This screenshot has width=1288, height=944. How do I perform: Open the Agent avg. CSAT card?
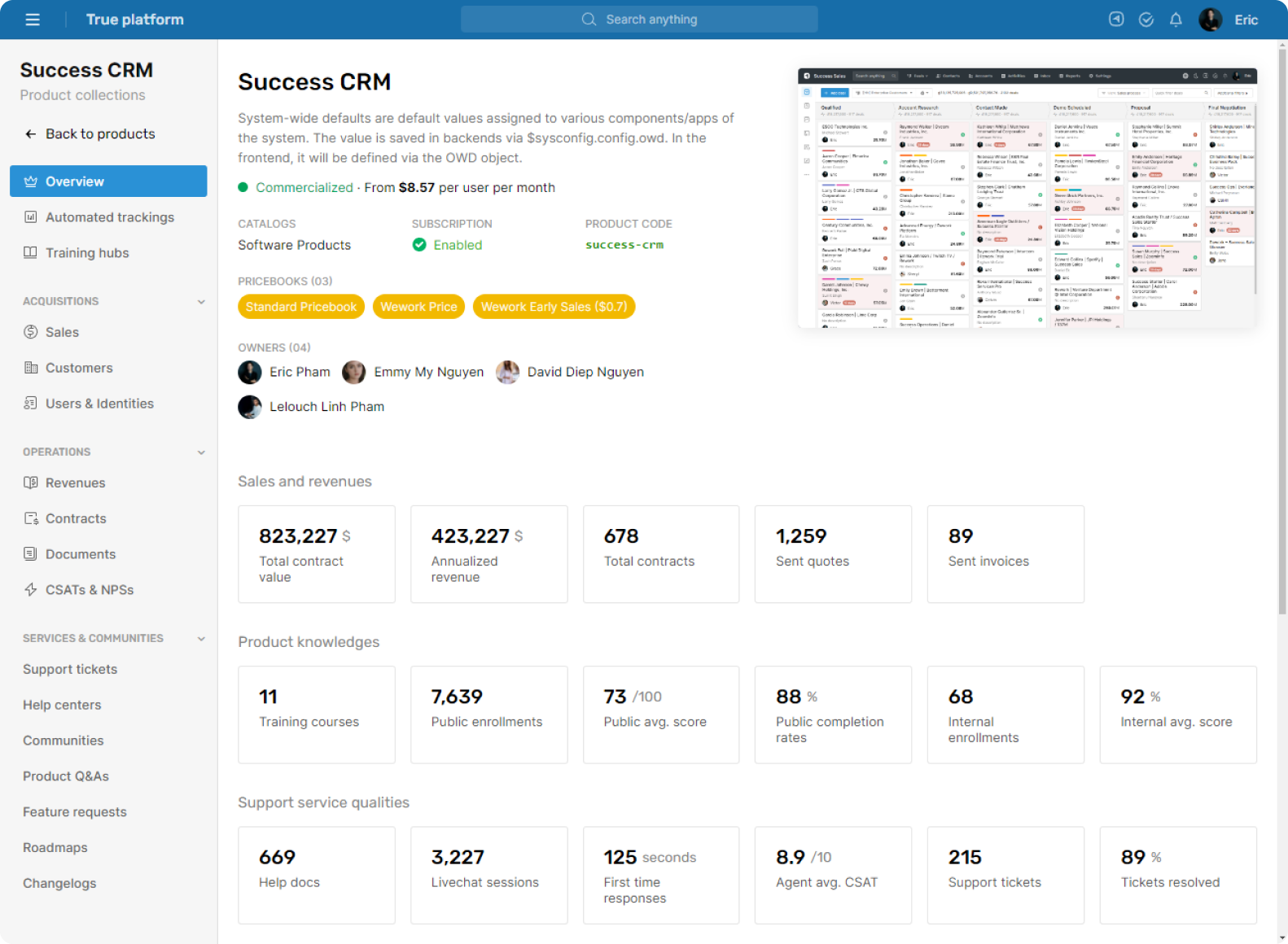click(x=833, y=876)
